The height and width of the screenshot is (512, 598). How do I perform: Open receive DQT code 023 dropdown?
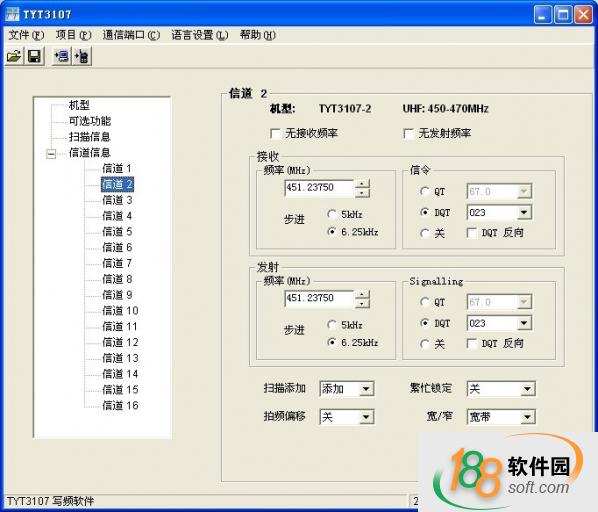(x=524, y=212)
